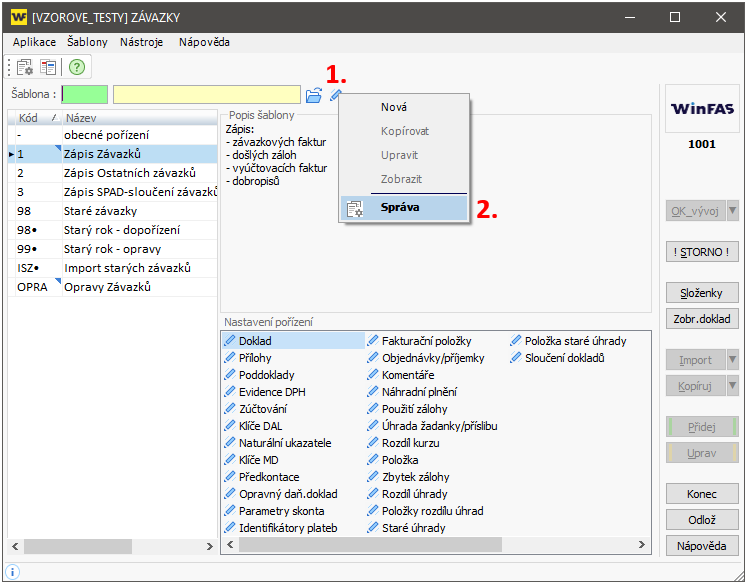
Task: Select the 'Zápis Závazků' row
Action: [113, 154]
